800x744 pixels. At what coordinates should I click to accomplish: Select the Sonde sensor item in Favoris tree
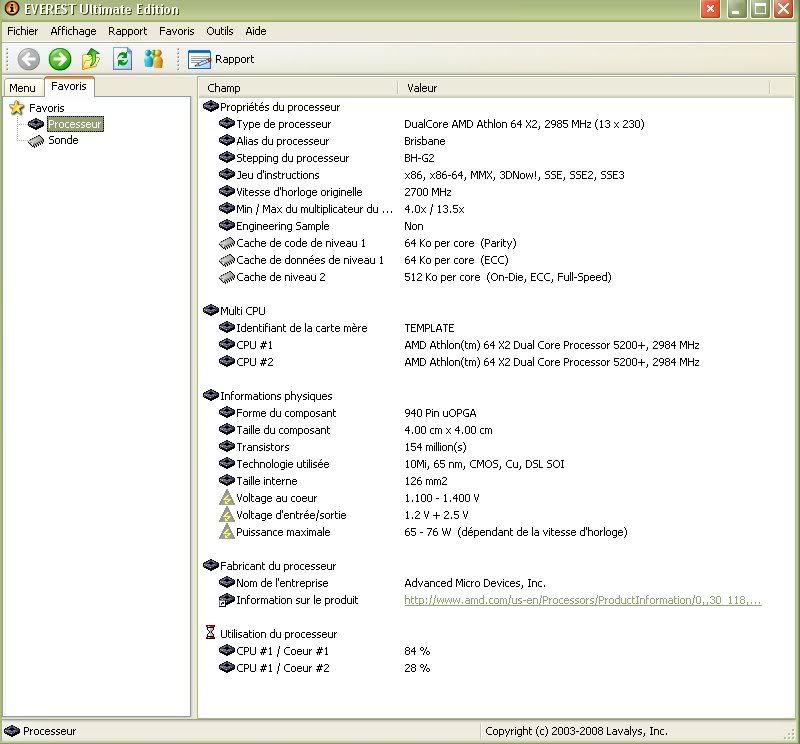62,141
